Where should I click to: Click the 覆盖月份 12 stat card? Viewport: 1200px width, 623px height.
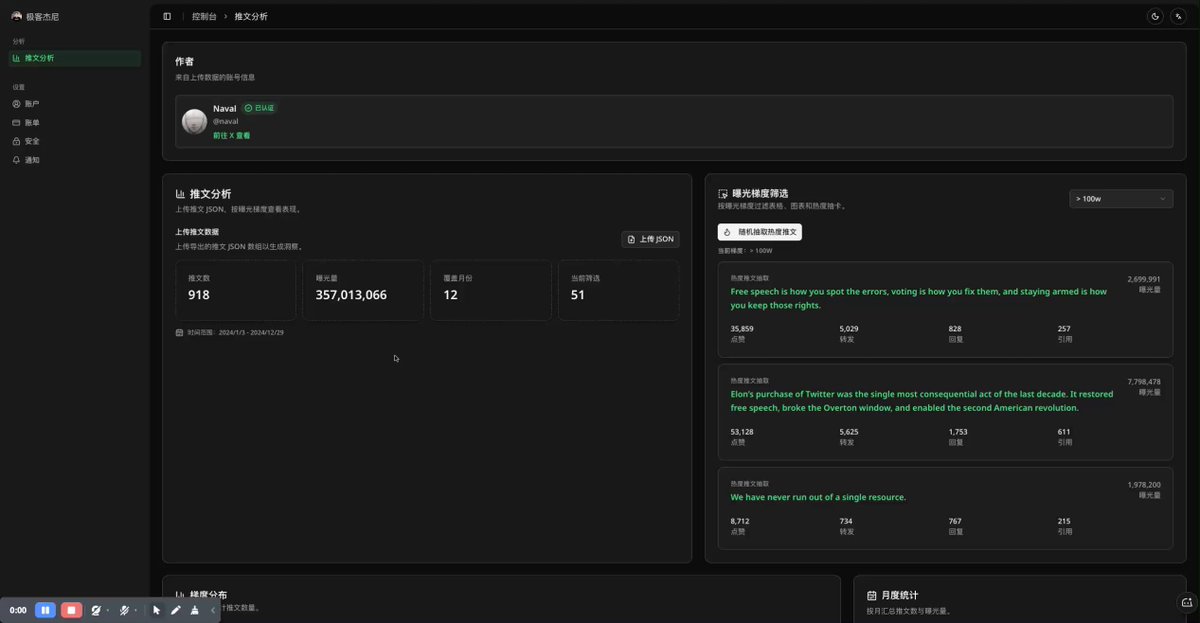[x=491, y=290]
